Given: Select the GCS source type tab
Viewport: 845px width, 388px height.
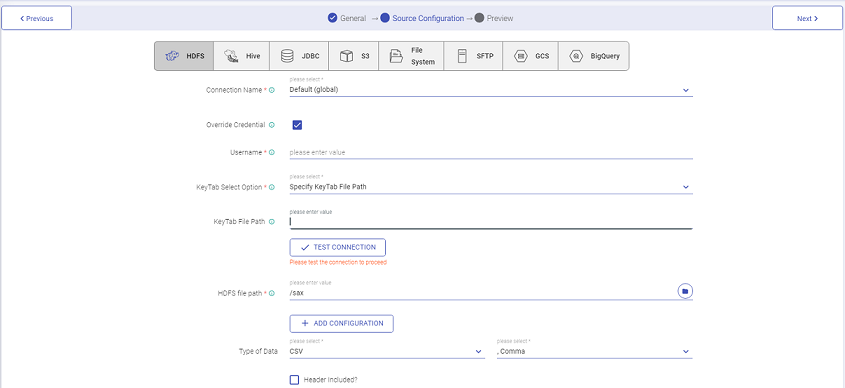Looking at the screenshot, I should [x=530, y=56].
